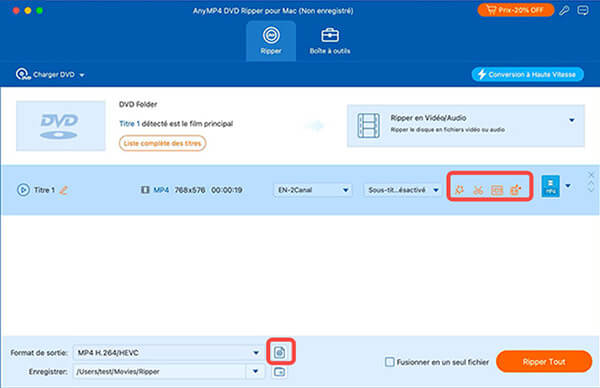
Task: Open Liste complète des titres
Action: point(162,143)
